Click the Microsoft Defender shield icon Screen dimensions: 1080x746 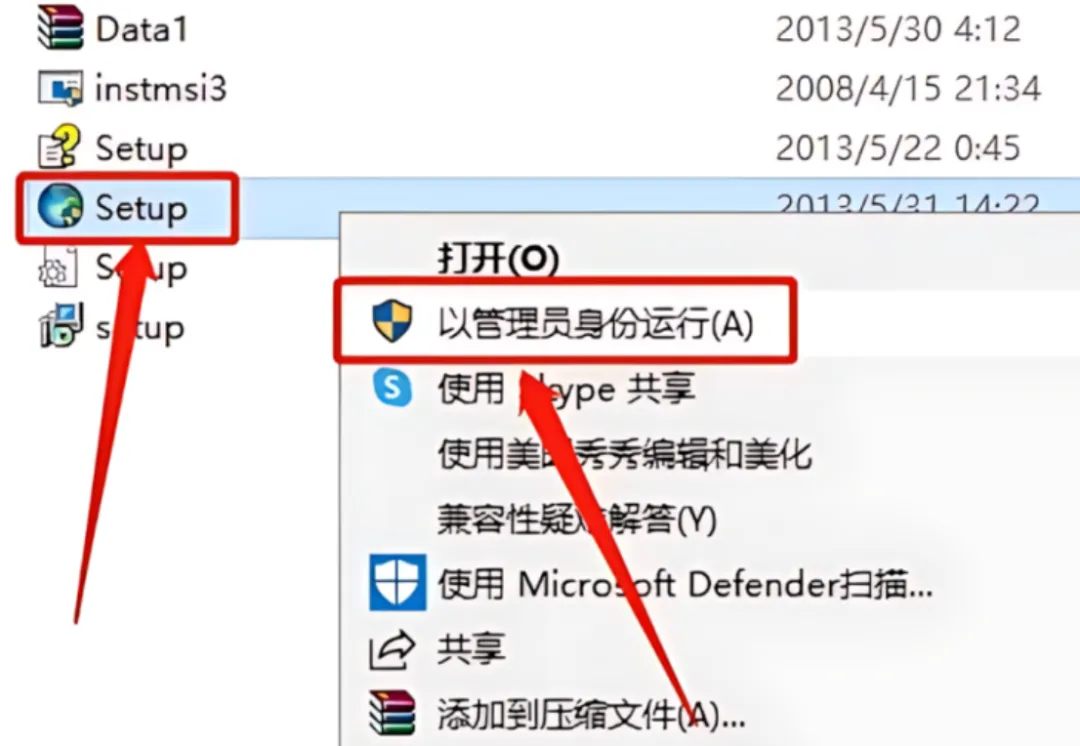point(397,583)
